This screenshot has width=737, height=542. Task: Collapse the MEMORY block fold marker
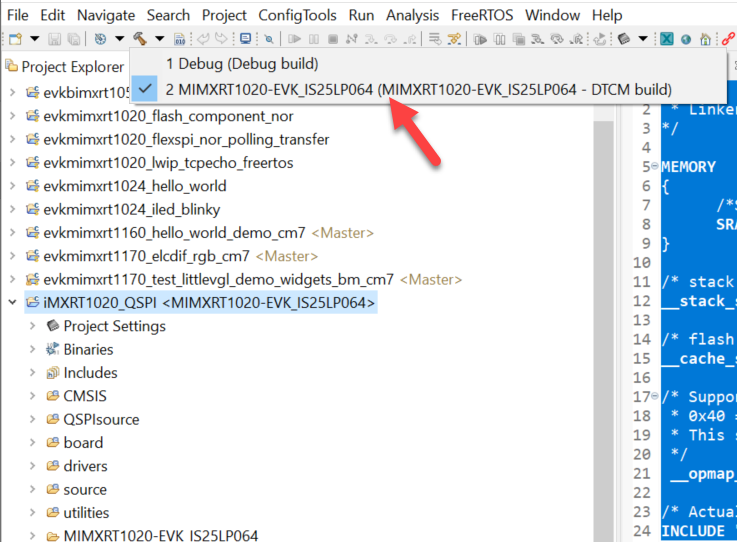pyautogui.click(x=655, y=166)
